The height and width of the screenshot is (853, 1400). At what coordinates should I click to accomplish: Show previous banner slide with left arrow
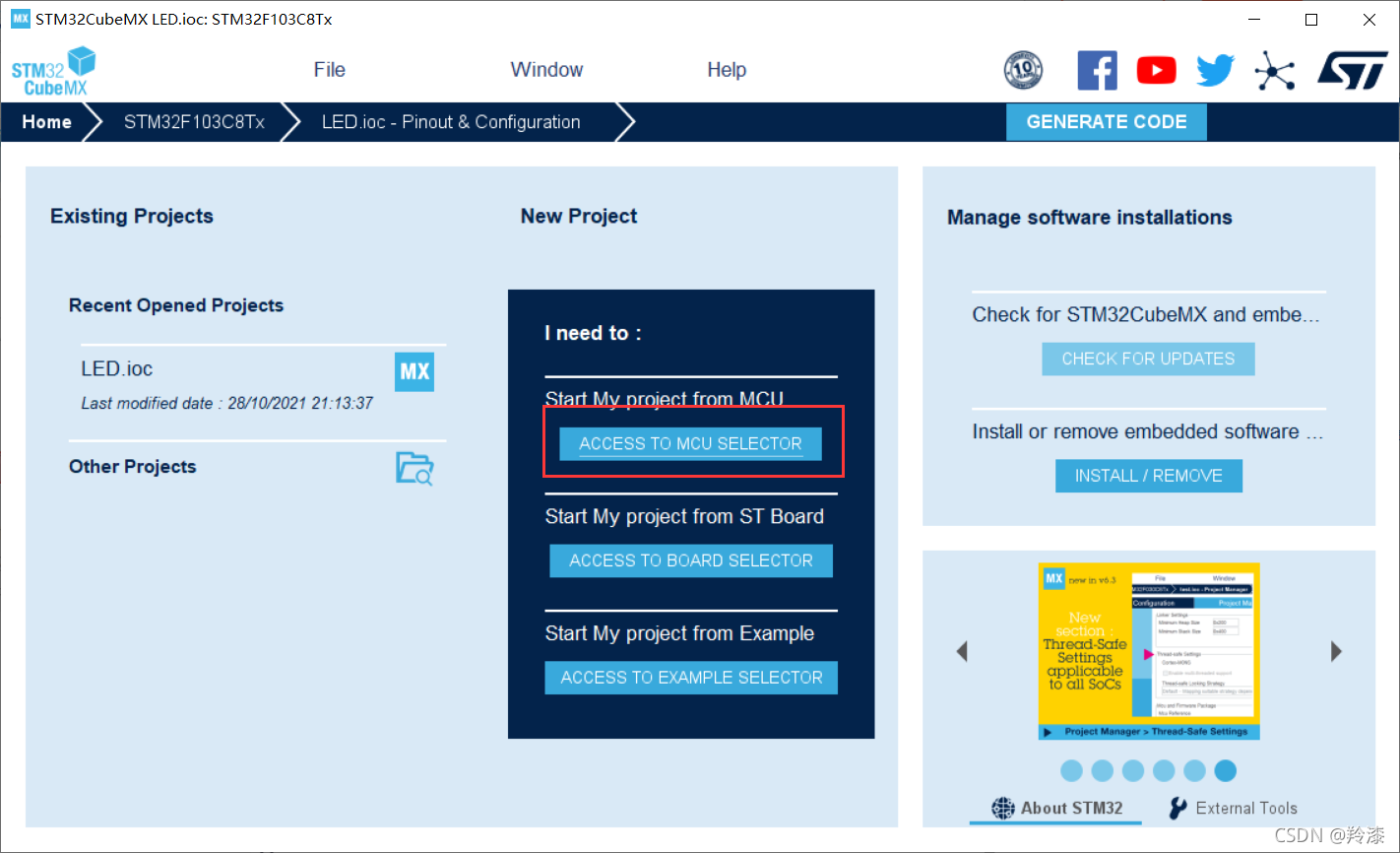point(962,651)
